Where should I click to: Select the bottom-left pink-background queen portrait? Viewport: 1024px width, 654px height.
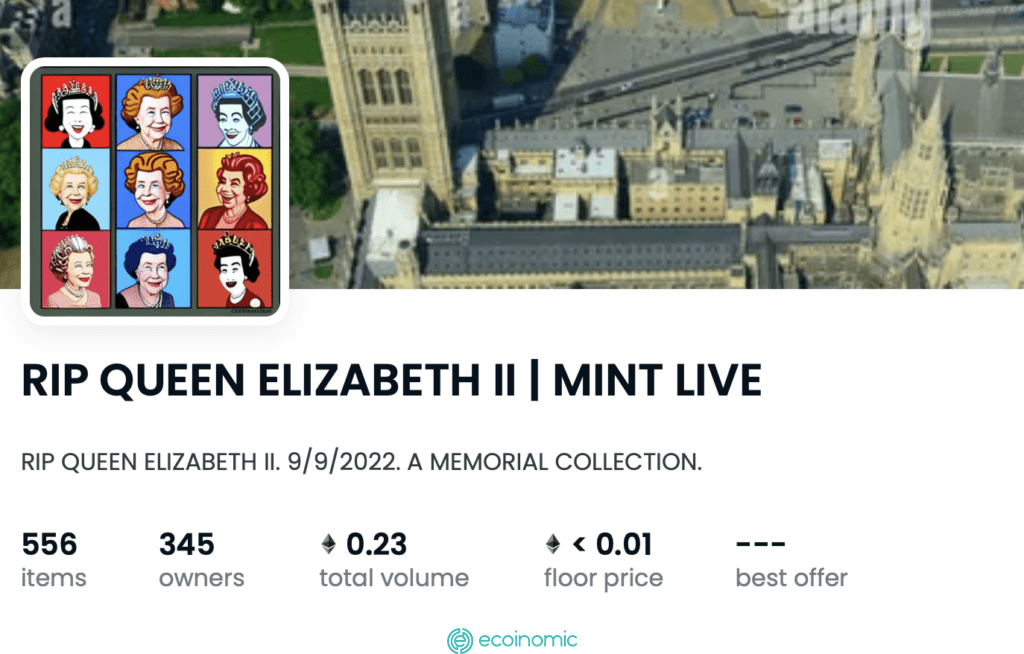pos(76,269)
